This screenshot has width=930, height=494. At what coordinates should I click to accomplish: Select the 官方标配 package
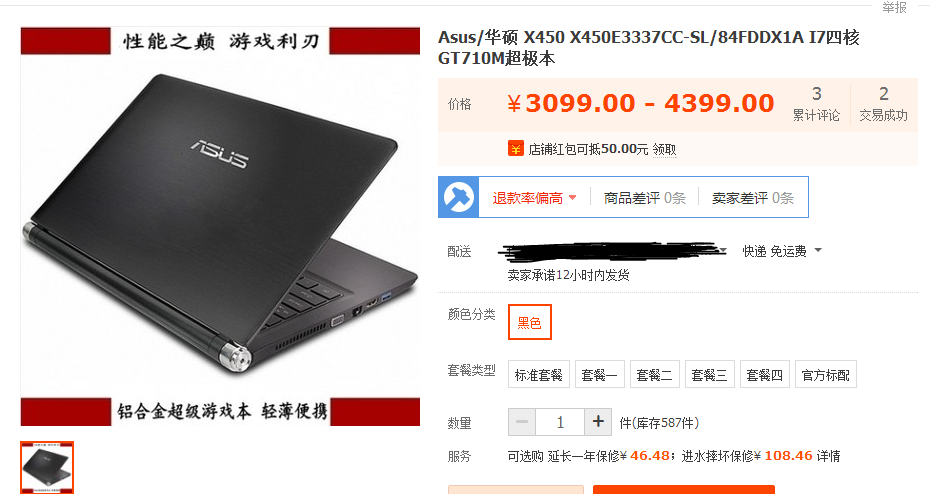(826, 374)
